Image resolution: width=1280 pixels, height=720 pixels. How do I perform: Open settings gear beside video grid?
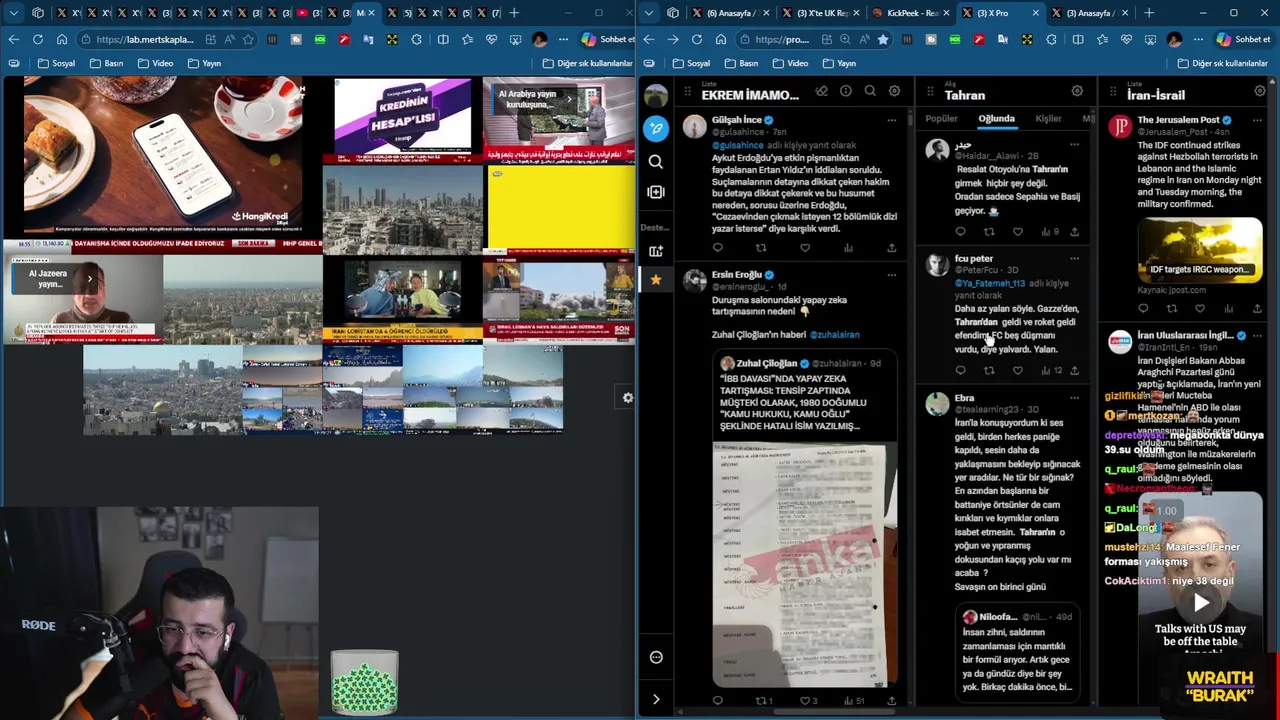click(x=627, y=398)
